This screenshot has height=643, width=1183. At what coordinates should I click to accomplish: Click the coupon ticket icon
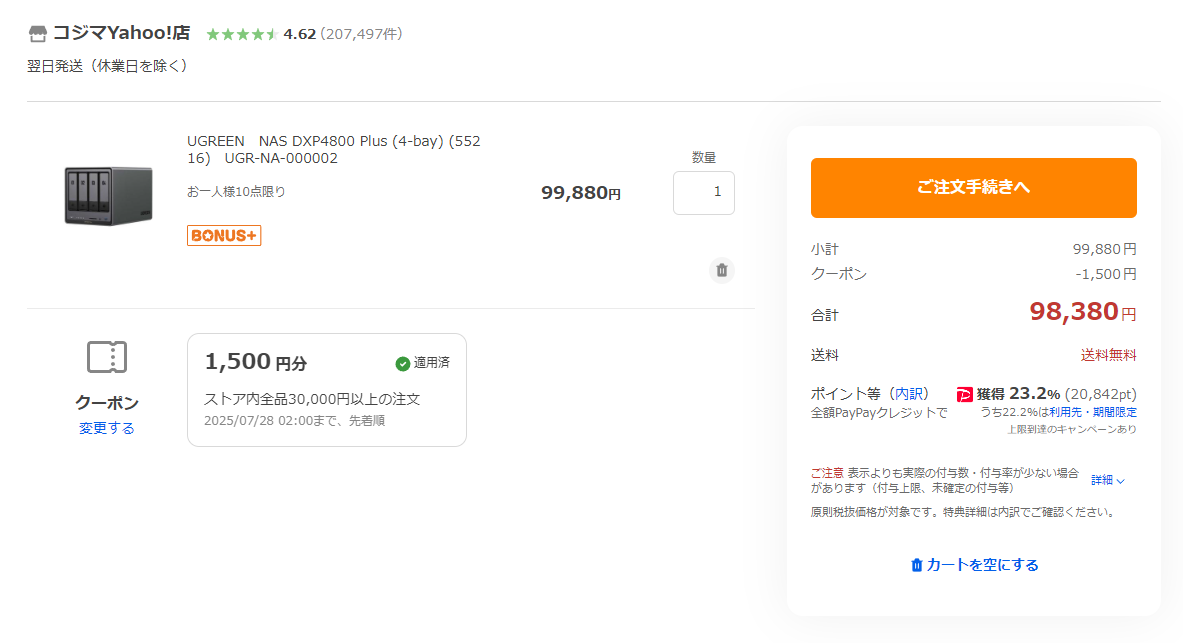coord(107,357)
